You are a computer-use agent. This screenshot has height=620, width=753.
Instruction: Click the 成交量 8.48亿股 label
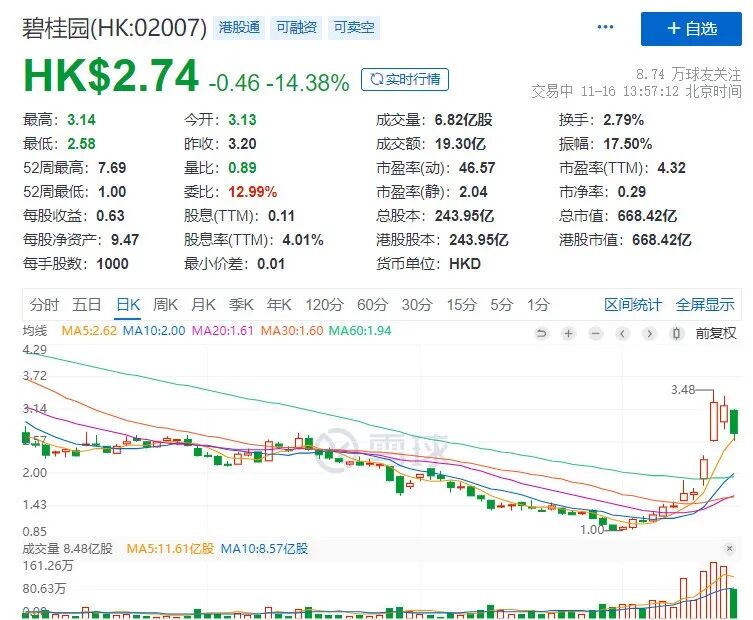tap(67, 548)
